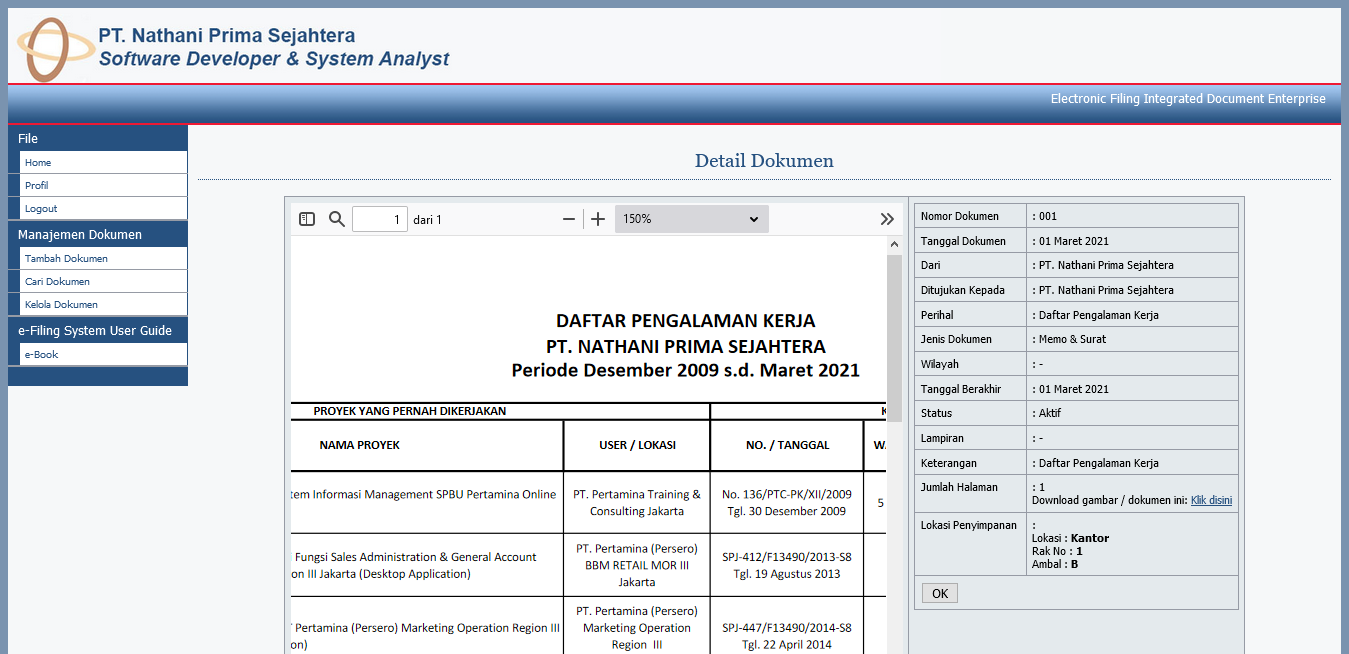Click the No. 136/PTC-PK/XII/2009 cell

tap(787, 502)
